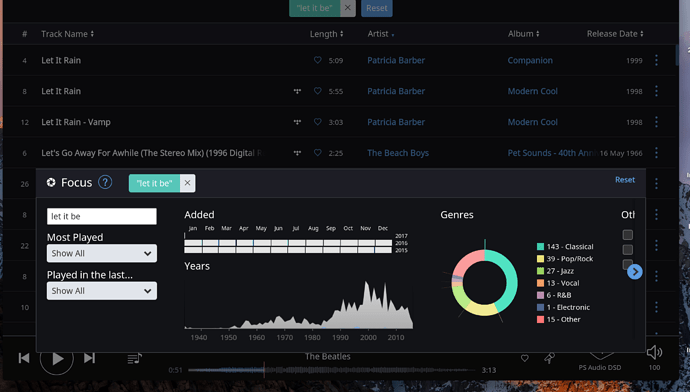Open the Played in the last dropdown
Image resolution: width=690 pixels, height=392 pixels.
click(102, 291)
